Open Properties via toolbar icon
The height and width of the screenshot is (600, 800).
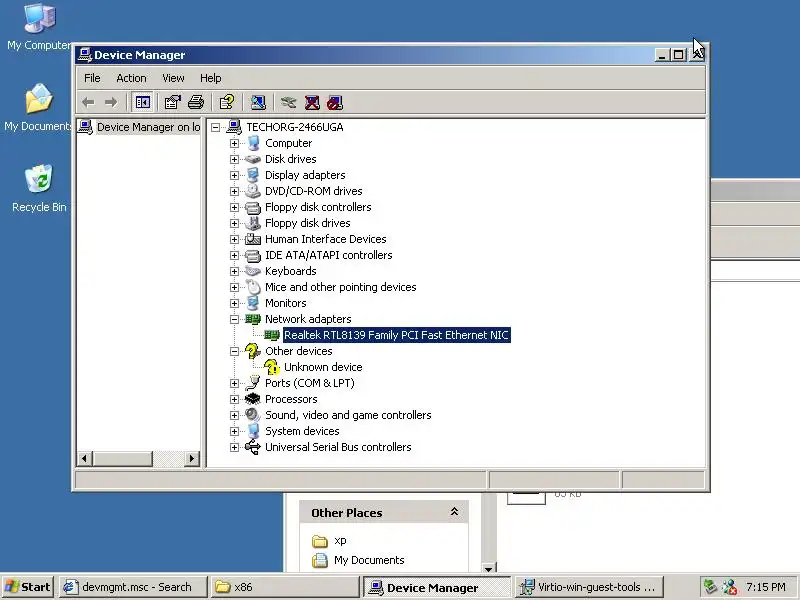pyautogui.click(x=172, y=103)
